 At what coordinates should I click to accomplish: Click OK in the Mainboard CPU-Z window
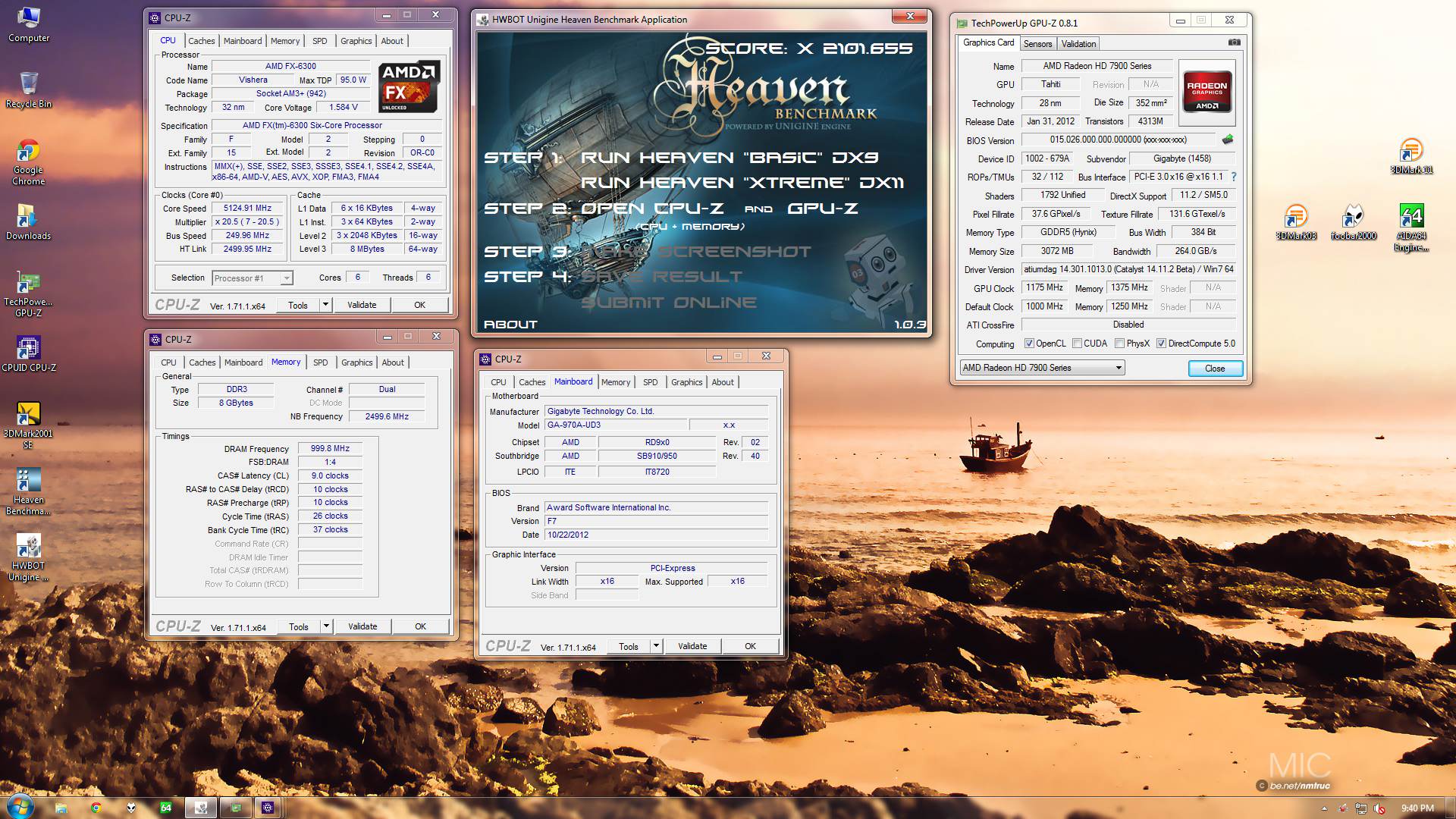click(x=750, y=646)
